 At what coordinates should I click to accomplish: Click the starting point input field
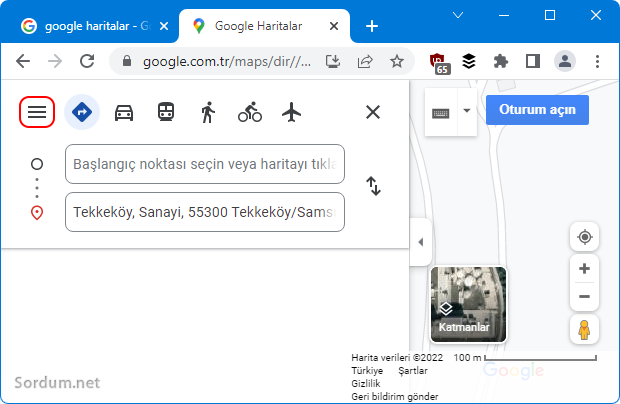(x=205, y=164)
